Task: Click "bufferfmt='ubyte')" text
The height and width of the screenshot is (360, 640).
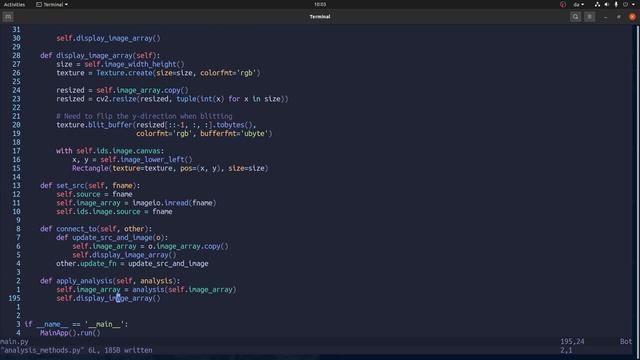Action: (x=236, y=133)
